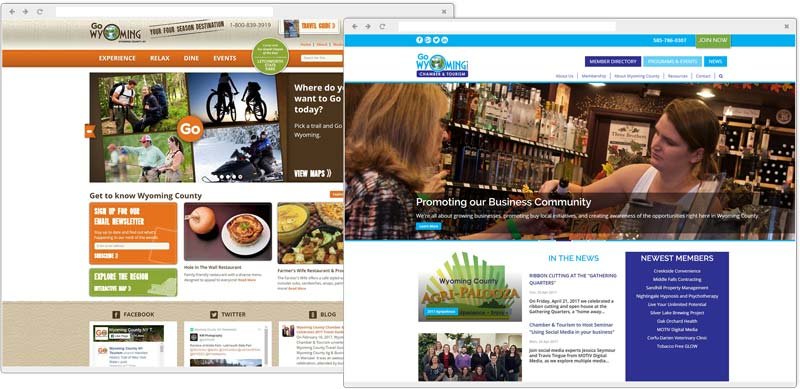Click the Twitter icon in the tan social section
This screenshot has height=389, width=800.
pyautogui.click(x=214, y=314)
